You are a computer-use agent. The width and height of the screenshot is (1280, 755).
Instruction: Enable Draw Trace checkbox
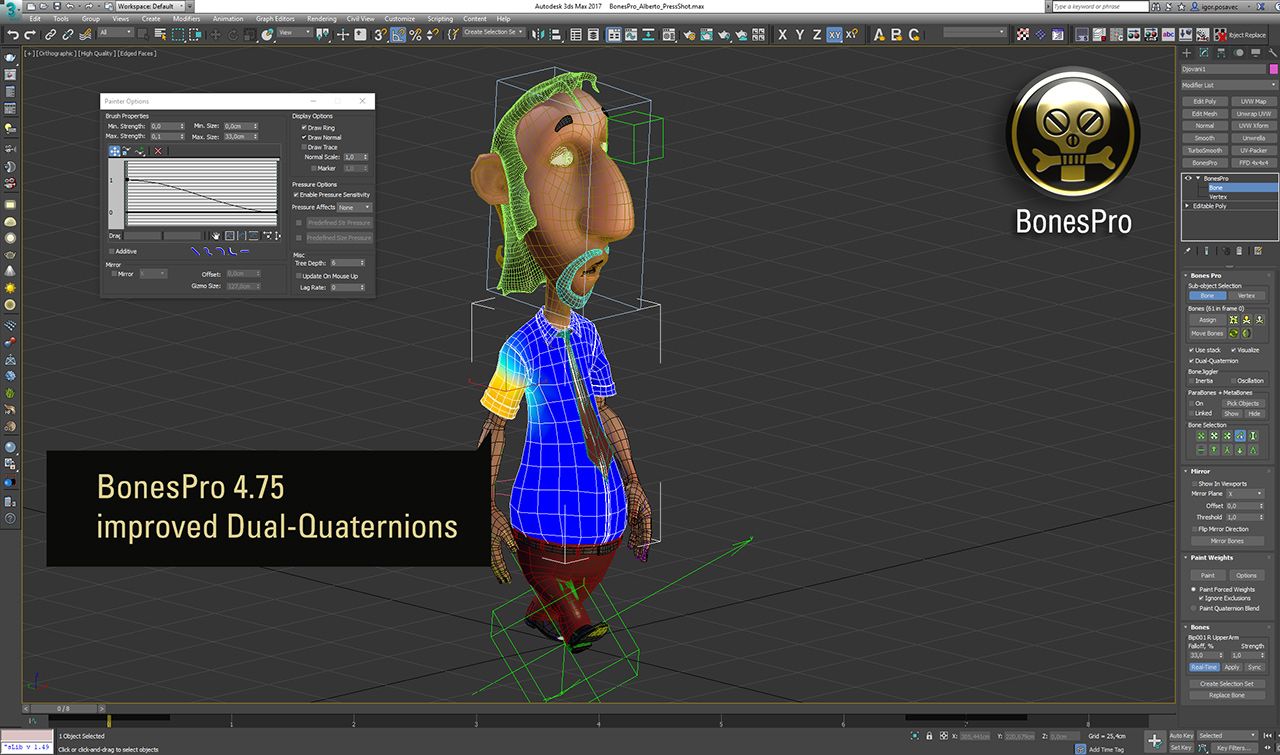click(x=304, y=147)
